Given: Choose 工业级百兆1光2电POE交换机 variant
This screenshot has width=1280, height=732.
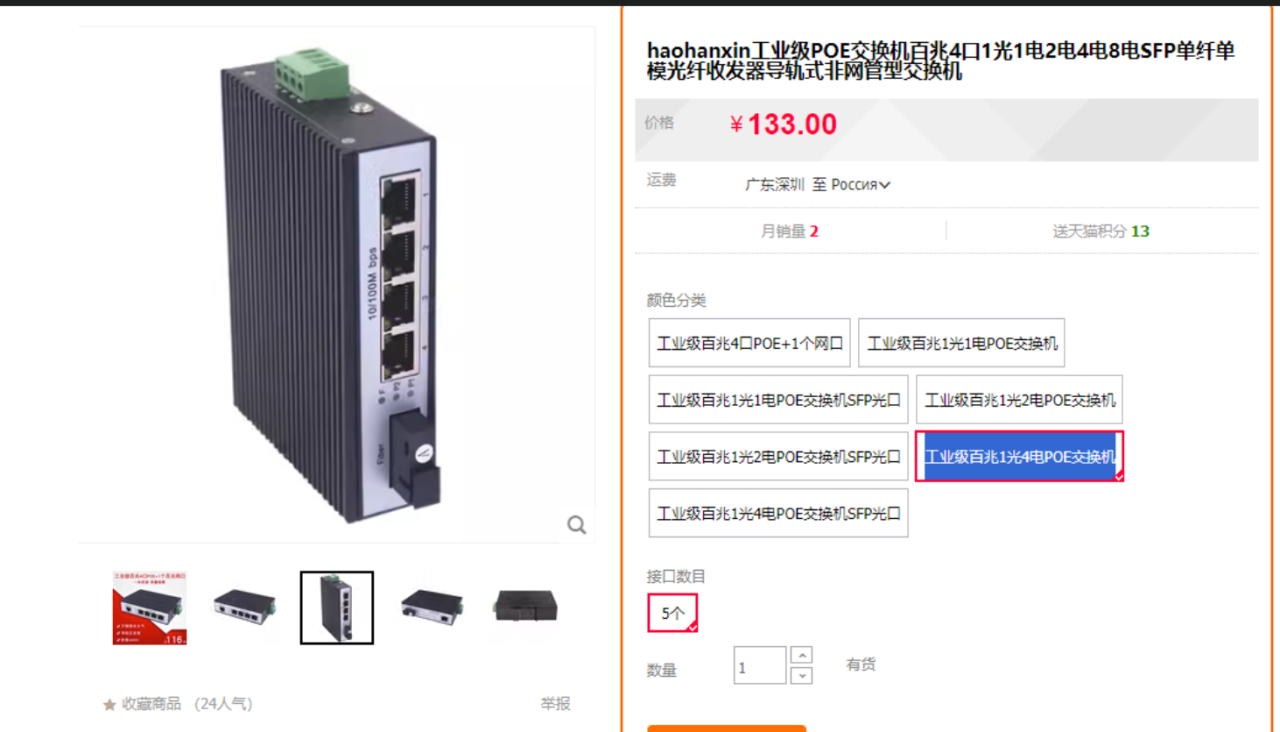Looking at the screenshot, I should pyautogui.click(x=1020, y=400).
